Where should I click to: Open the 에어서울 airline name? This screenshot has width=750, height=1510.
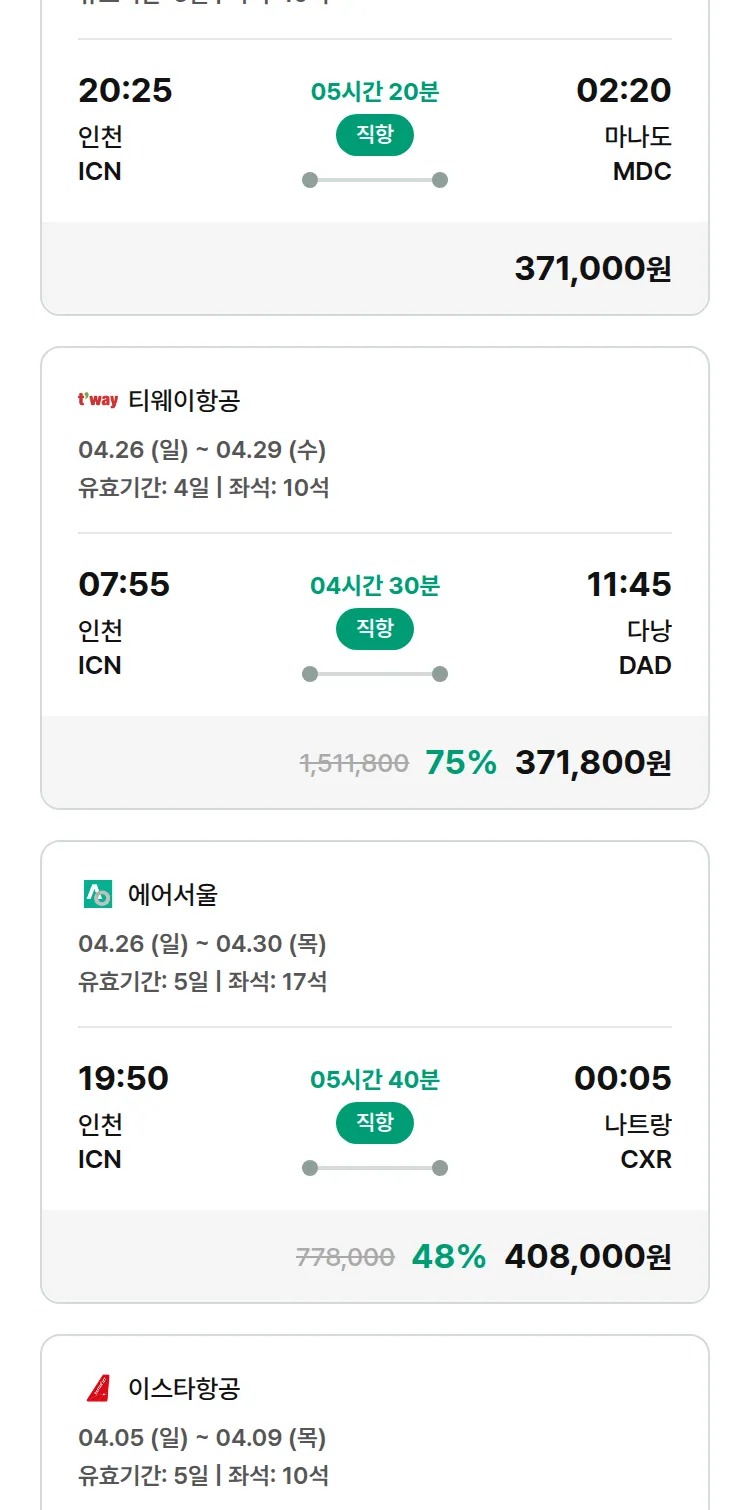coord(172,894)
